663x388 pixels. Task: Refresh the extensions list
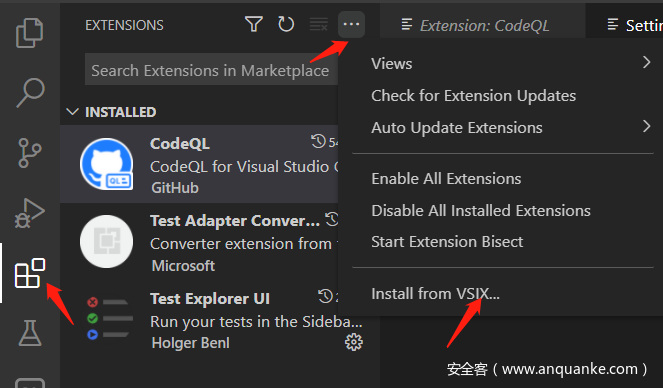(x=286, y=25)
